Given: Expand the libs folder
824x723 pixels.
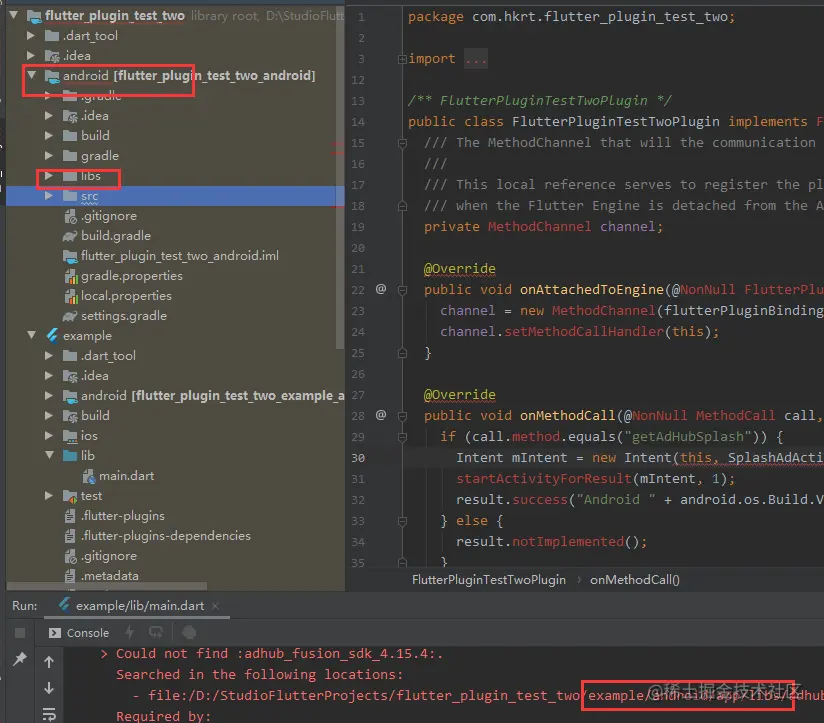Looking at the screenshot, I should [x=49, y=175].
